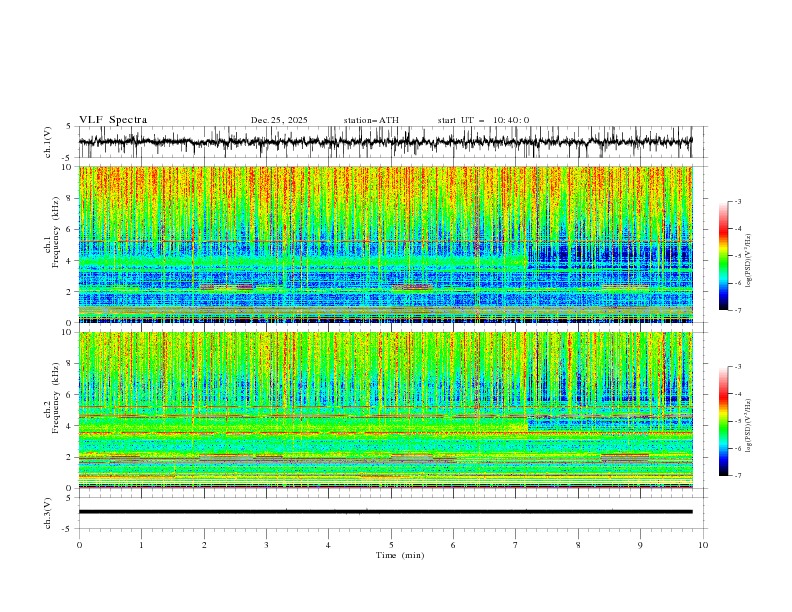
Task: Click time axis tick label "7"
Action: tap(516, 545)
